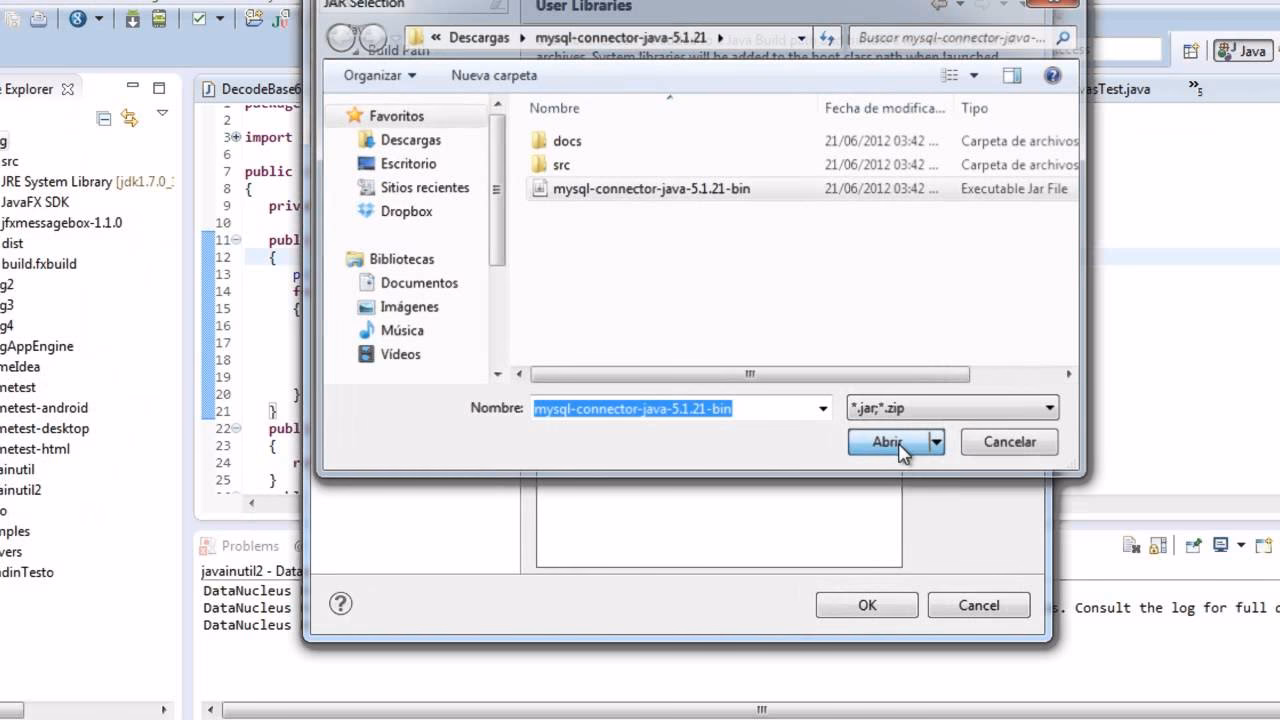Expand the Nombre filename history dropdown

point(823,408)
